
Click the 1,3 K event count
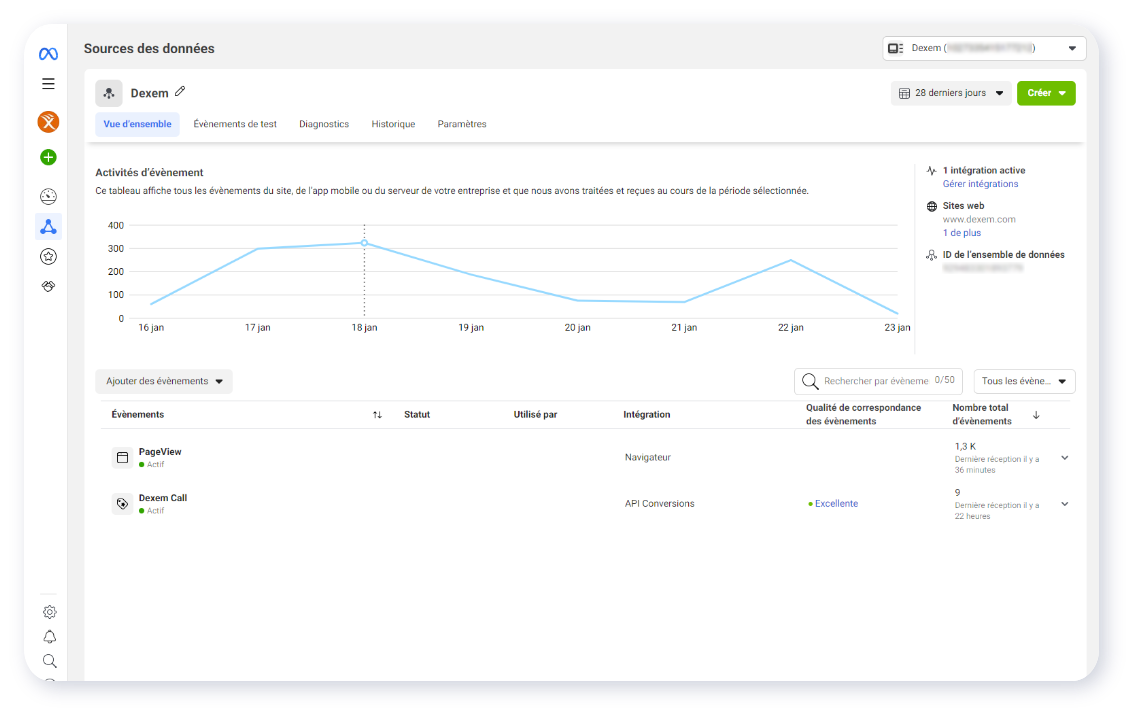click(966, 447)
